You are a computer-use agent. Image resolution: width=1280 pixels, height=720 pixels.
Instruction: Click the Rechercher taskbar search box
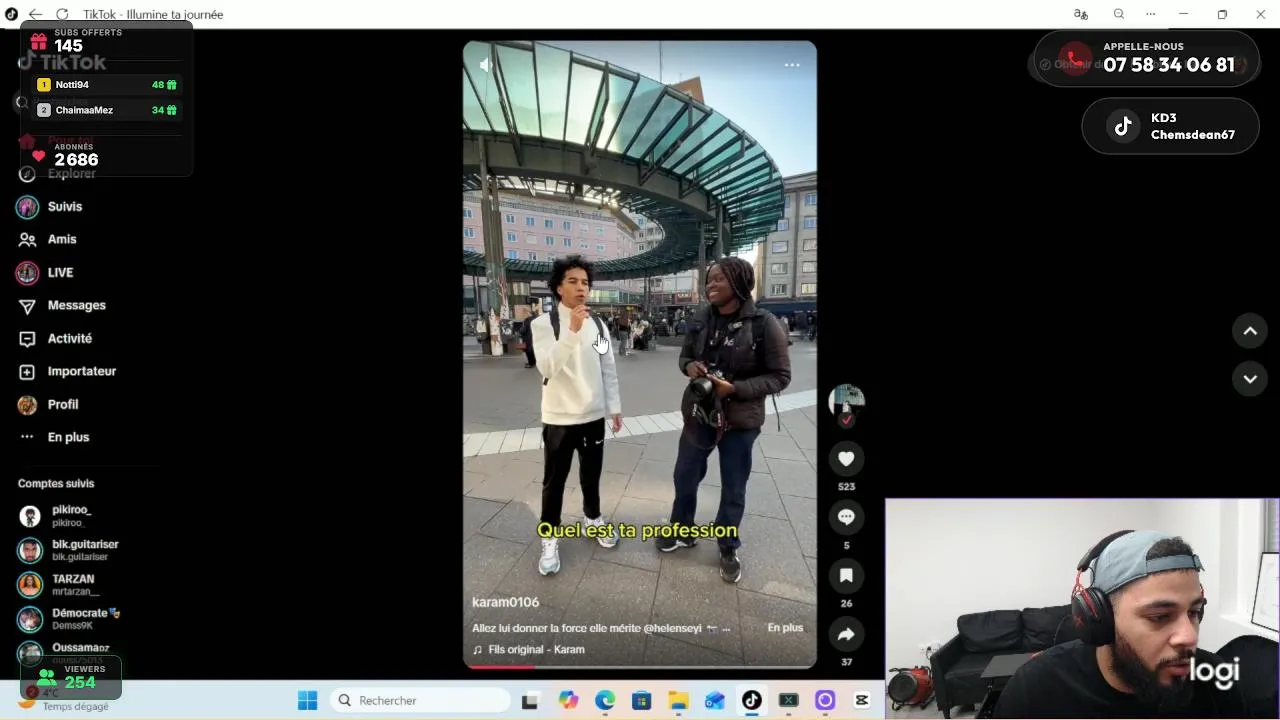(420, 700)
